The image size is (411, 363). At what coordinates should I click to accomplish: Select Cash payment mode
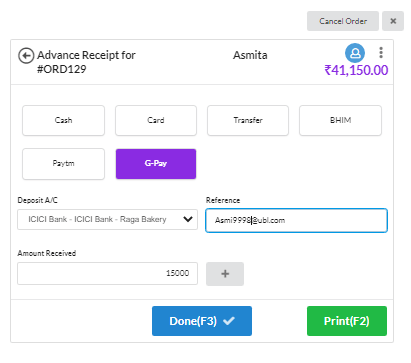63,120
